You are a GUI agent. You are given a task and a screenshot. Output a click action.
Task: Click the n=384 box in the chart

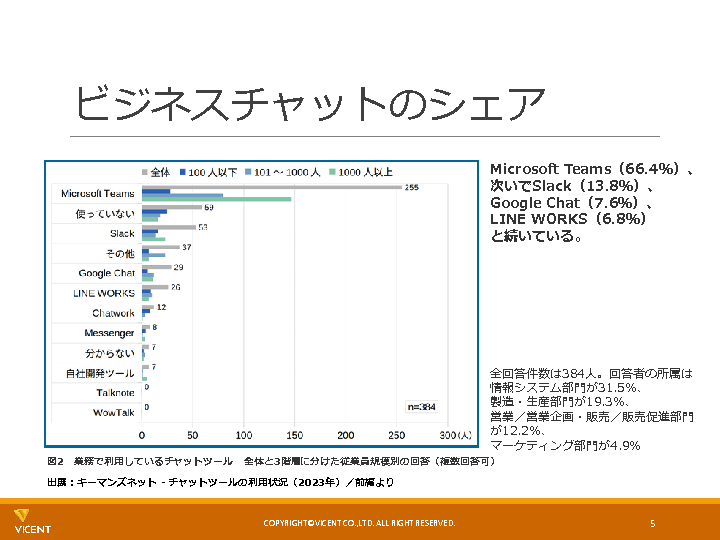pyautogui.click(x=421, y=407)
